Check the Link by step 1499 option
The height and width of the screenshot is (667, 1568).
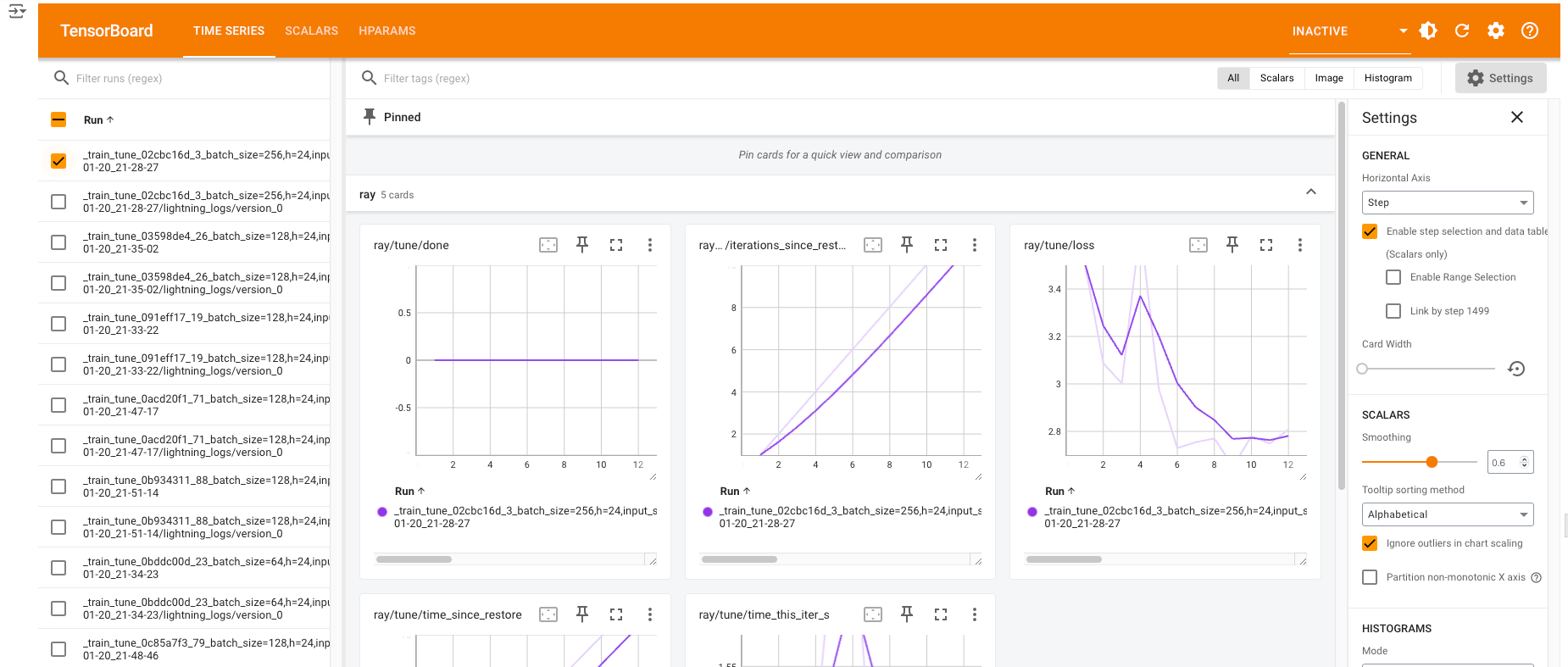pyautogui.click(x=1393, y=311)
